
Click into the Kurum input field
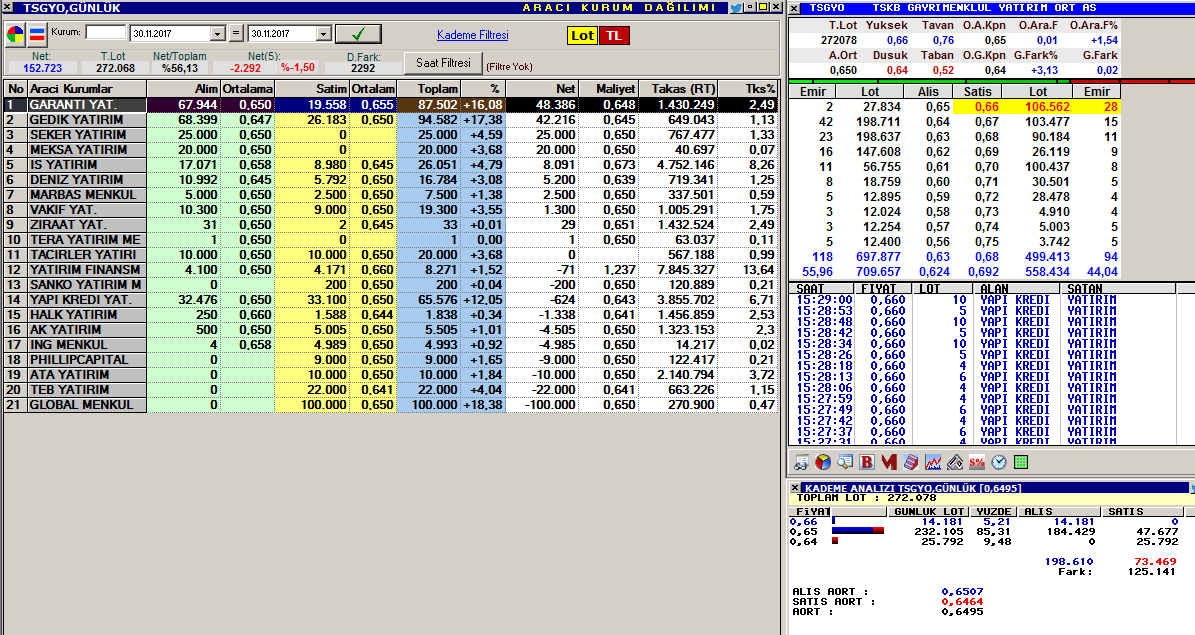click(x=106, y=32)
